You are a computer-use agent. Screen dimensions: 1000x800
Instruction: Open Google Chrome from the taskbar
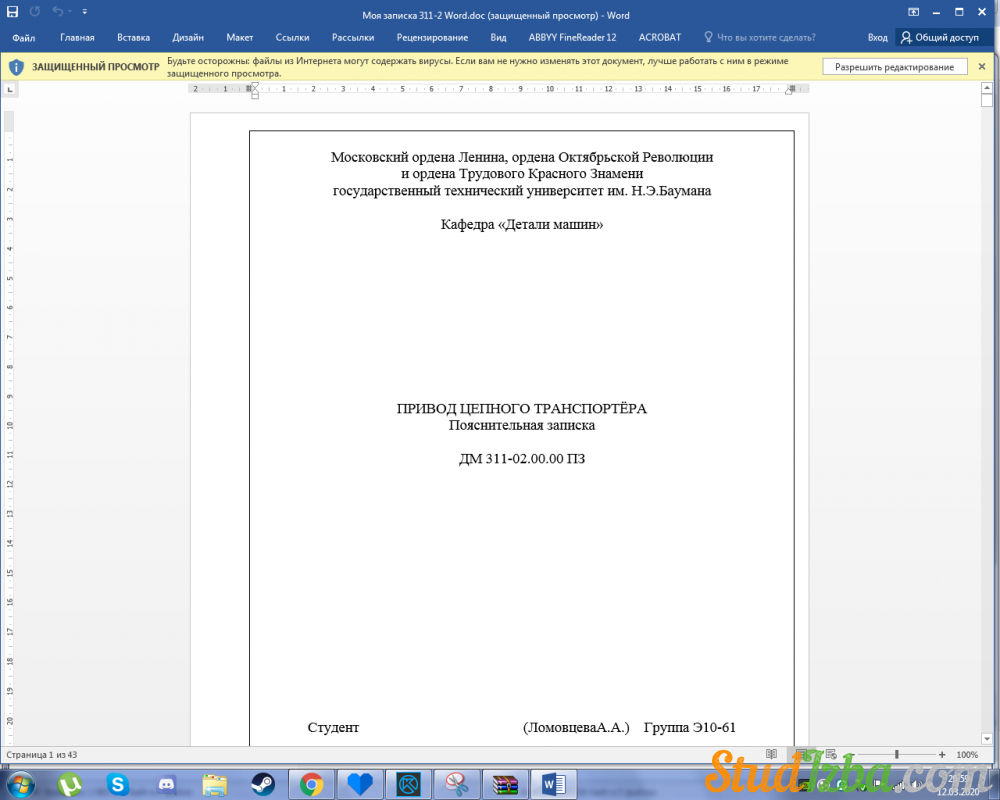tap(311, 784)
